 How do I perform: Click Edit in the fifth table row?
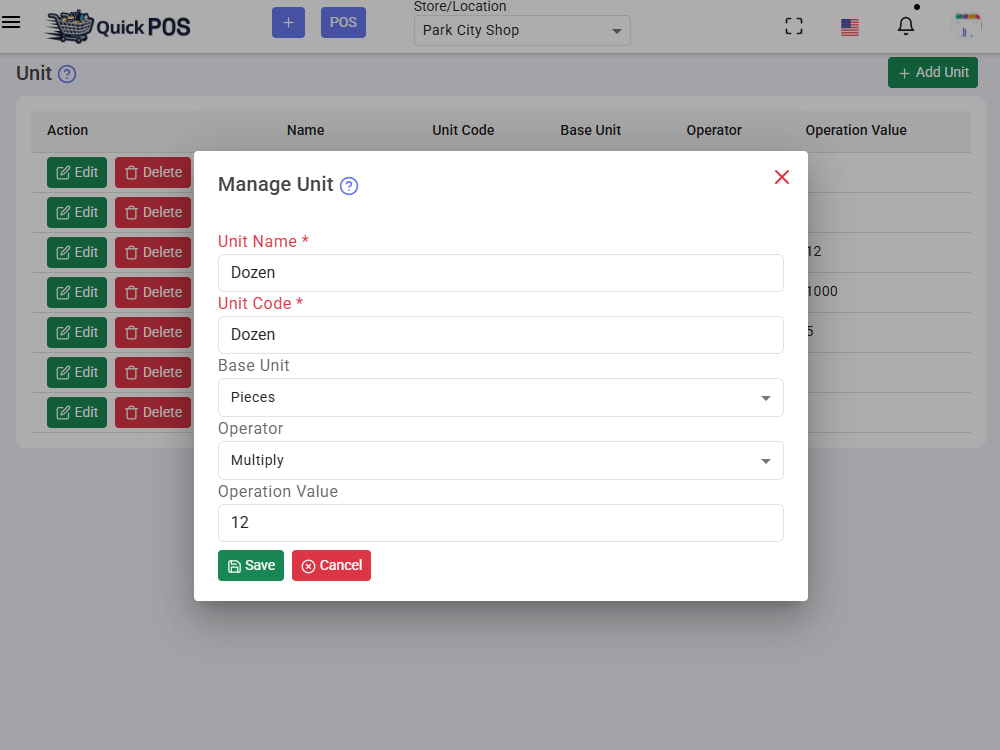point(77,332)
